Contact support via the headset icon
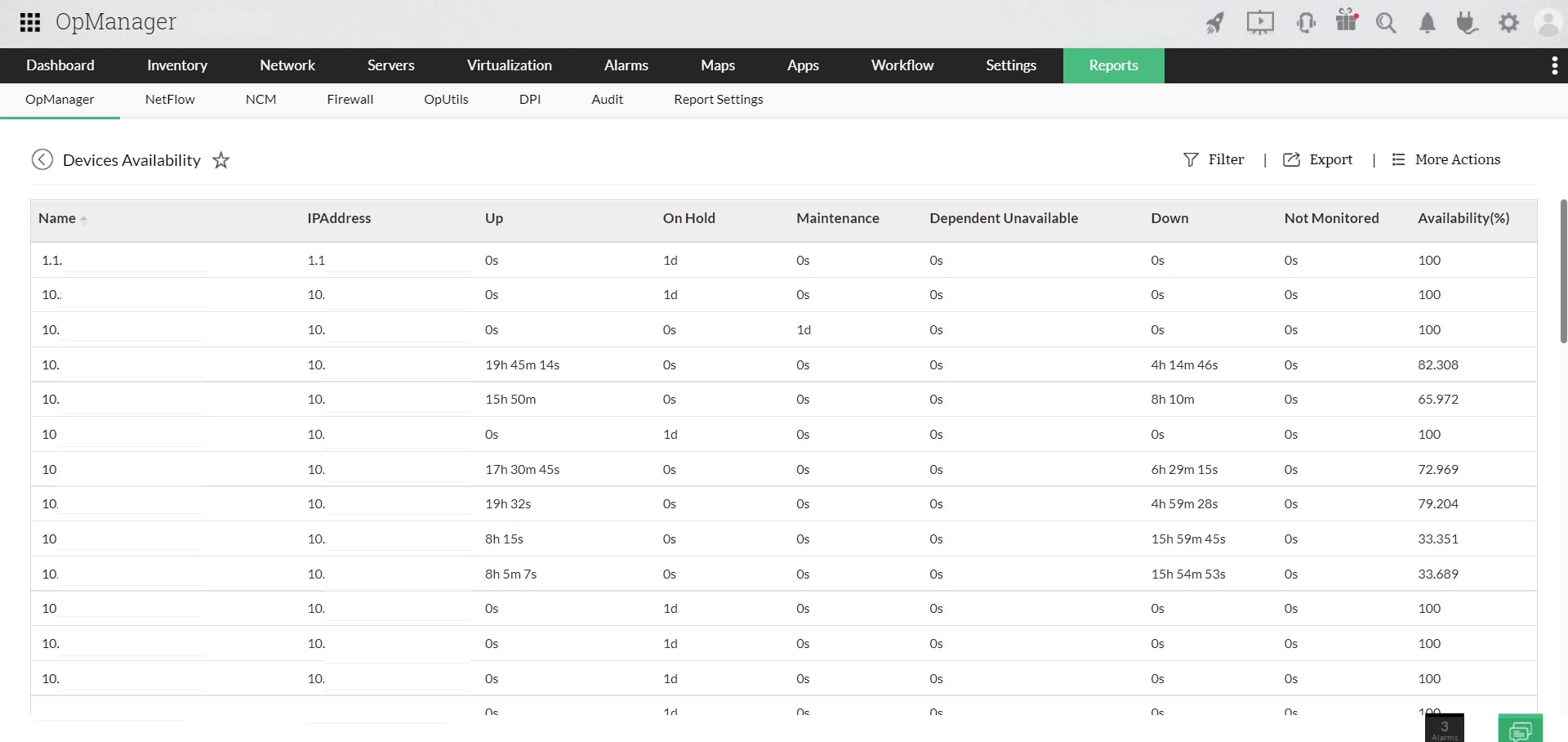1568x742 pixels. (x=1305, y=23)
